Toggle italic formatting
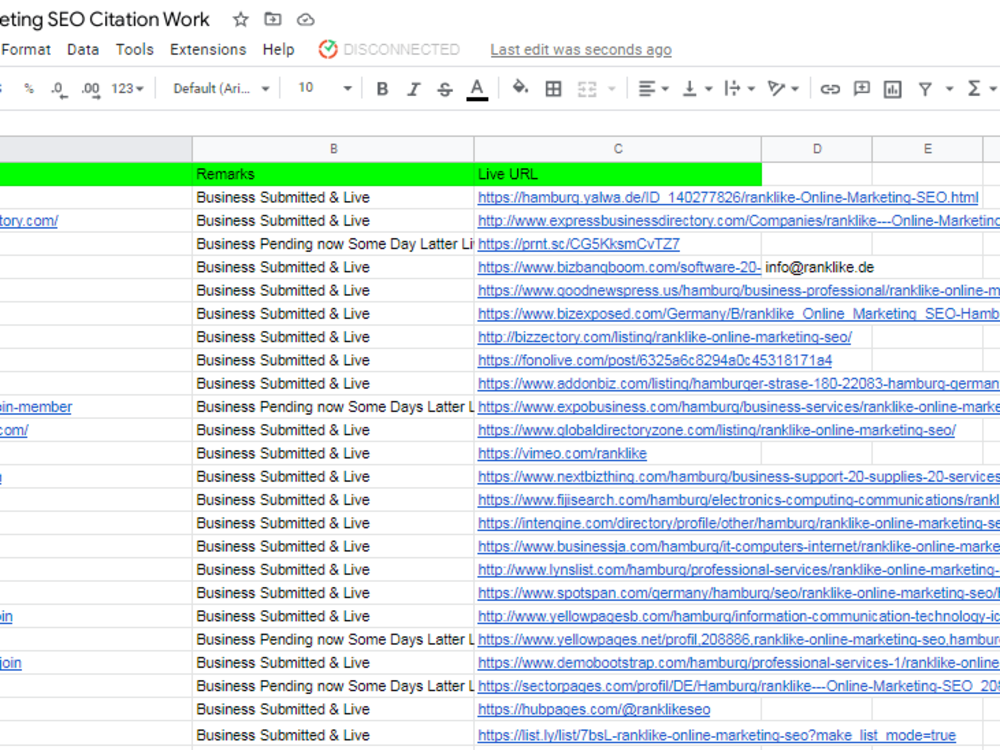 point(413,89)
